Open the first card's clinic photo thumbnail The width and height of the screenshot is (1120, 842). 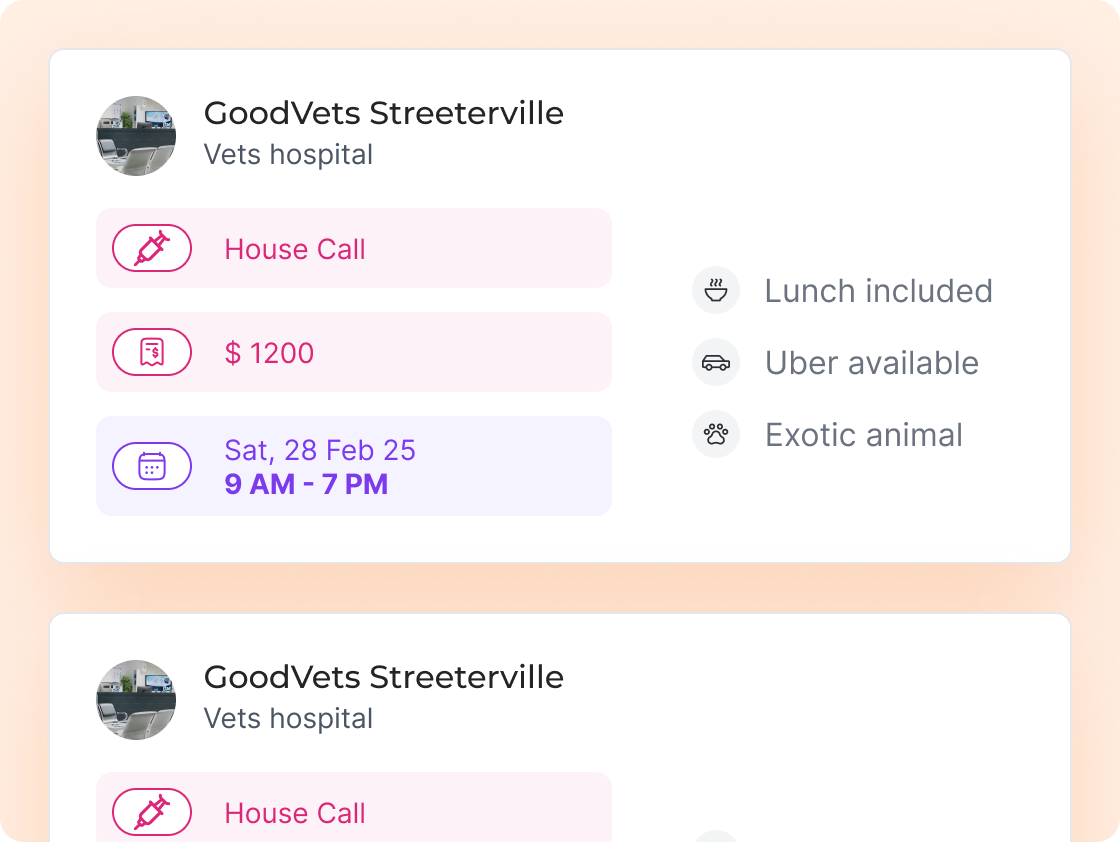(136, 136)
